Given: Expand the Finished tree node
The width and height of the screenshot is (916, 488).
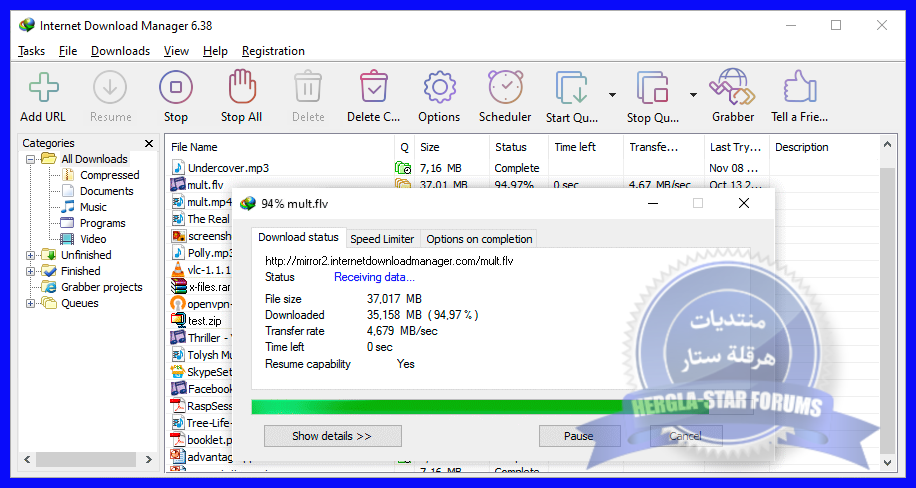Looking at the screenshot, I should coord(31,271).
